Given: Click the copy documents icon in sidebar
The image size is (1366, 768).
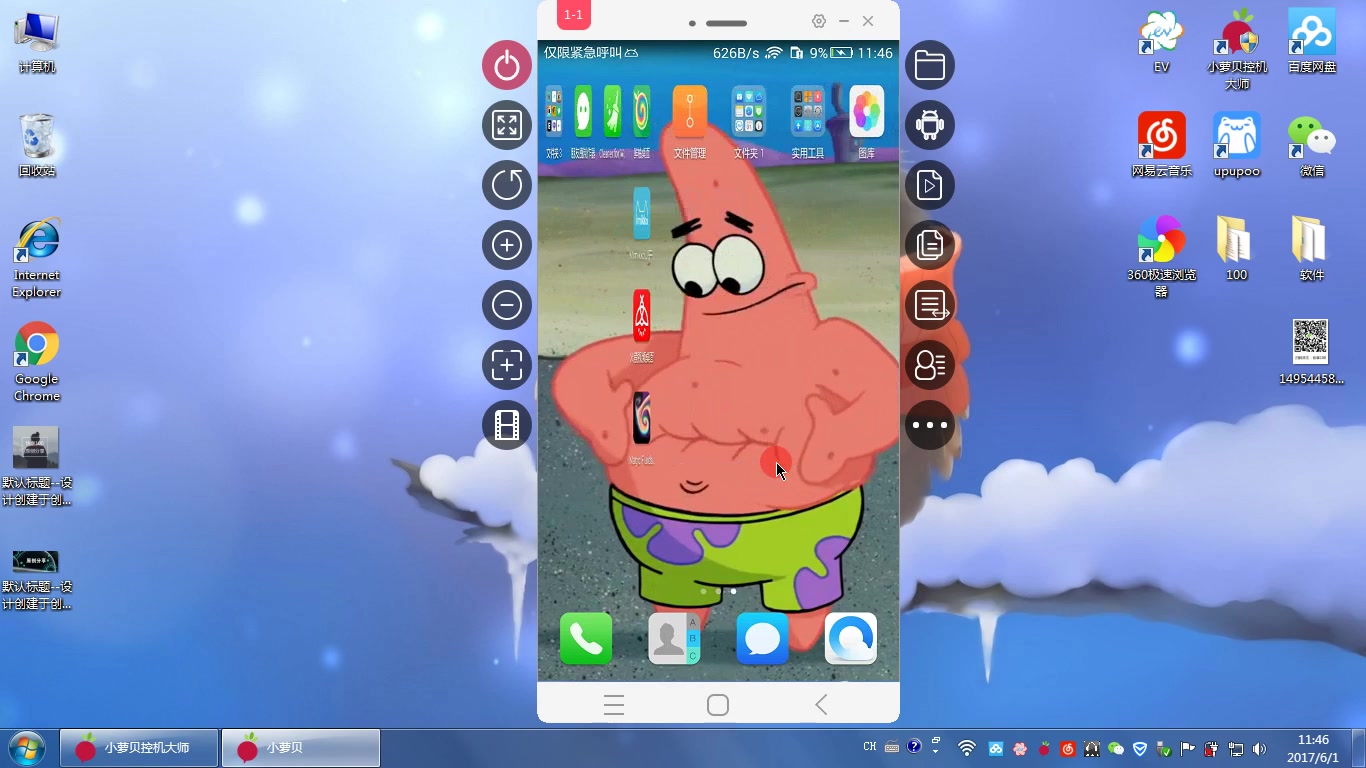Looking at the screenshot, I should [x=930, y=245].
